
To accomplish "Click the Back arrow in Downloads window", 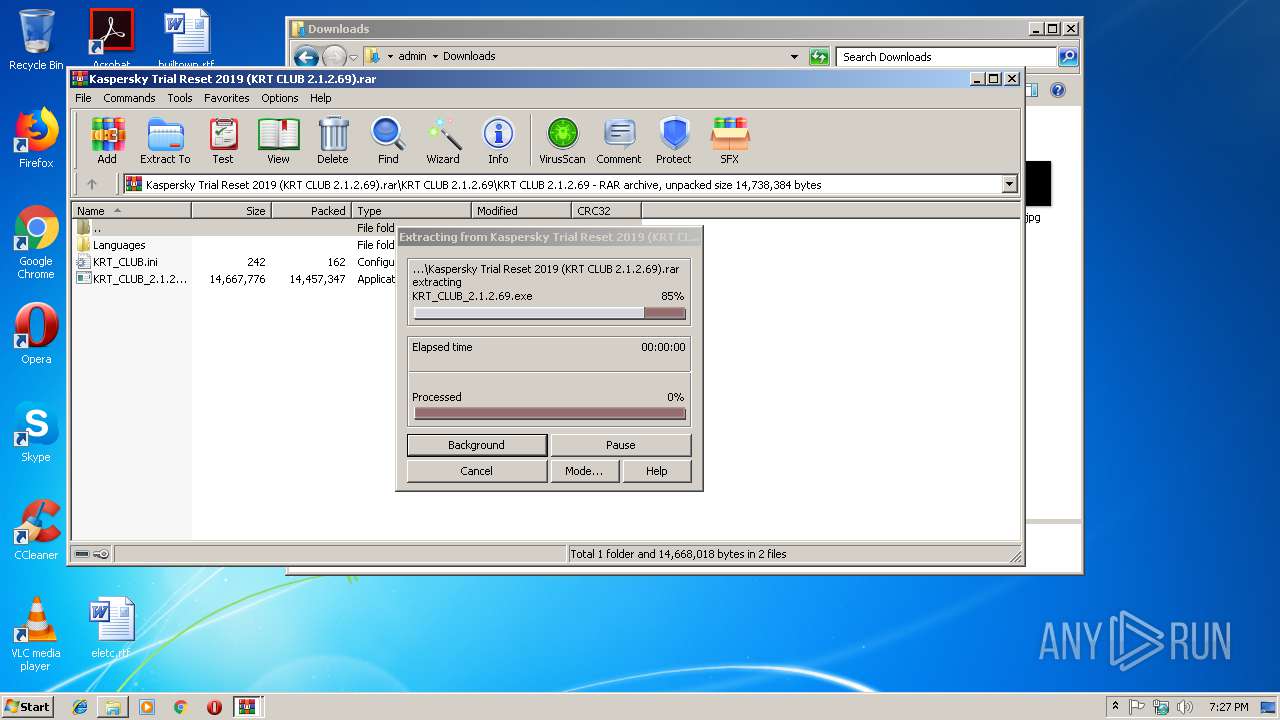I will [306, 57].
